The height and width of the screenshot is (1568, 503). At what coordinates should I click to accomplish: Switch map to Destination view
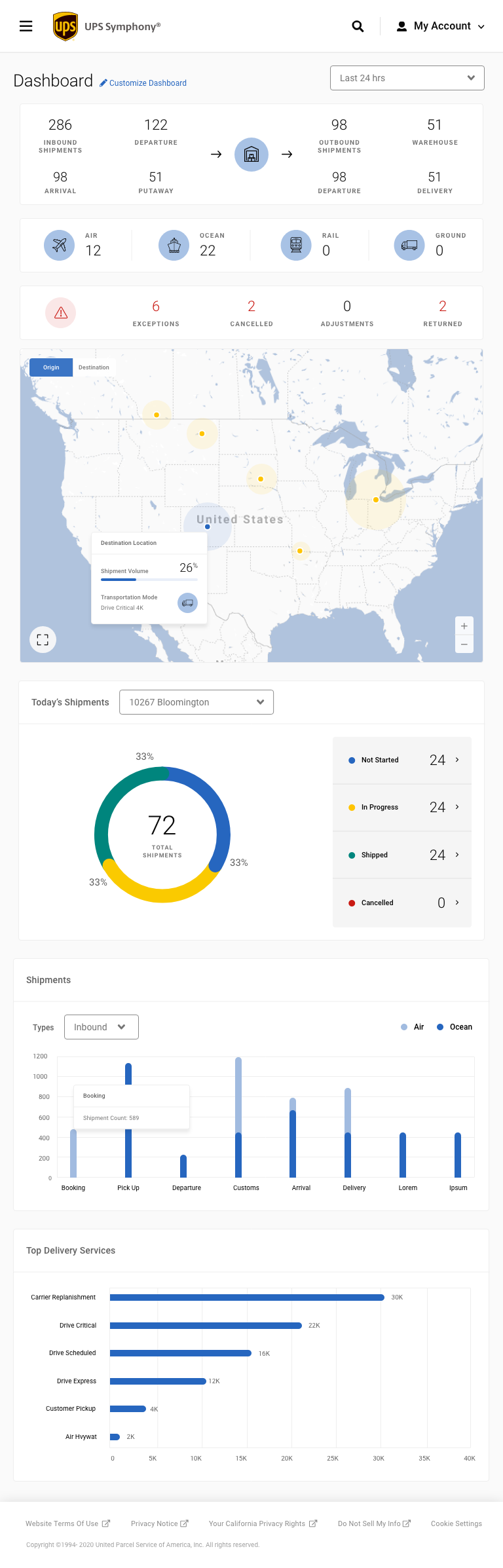pyautogui.click(x=94, y=367)
